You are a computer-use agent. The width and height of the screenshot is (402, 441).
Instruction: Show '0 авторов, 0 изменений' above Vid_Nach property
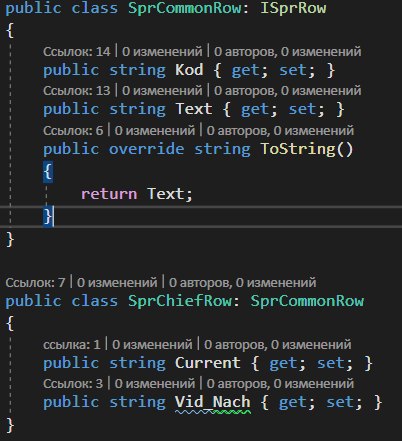pos(280,384)
